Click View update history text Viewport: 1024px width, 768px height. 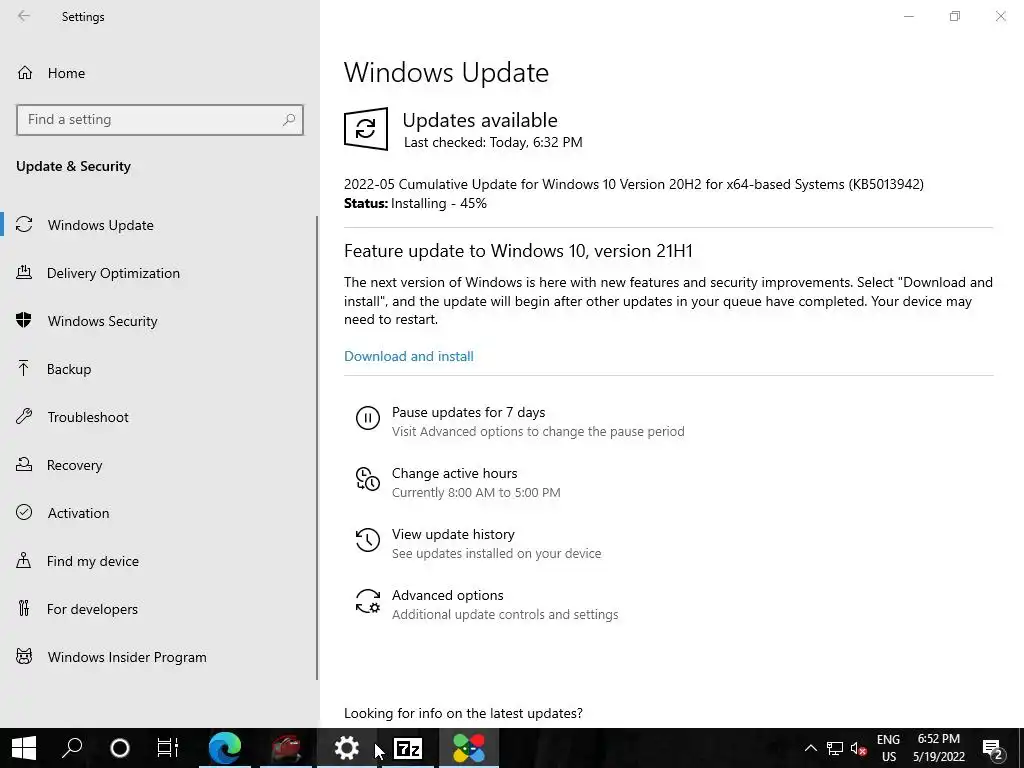[453, 534]
